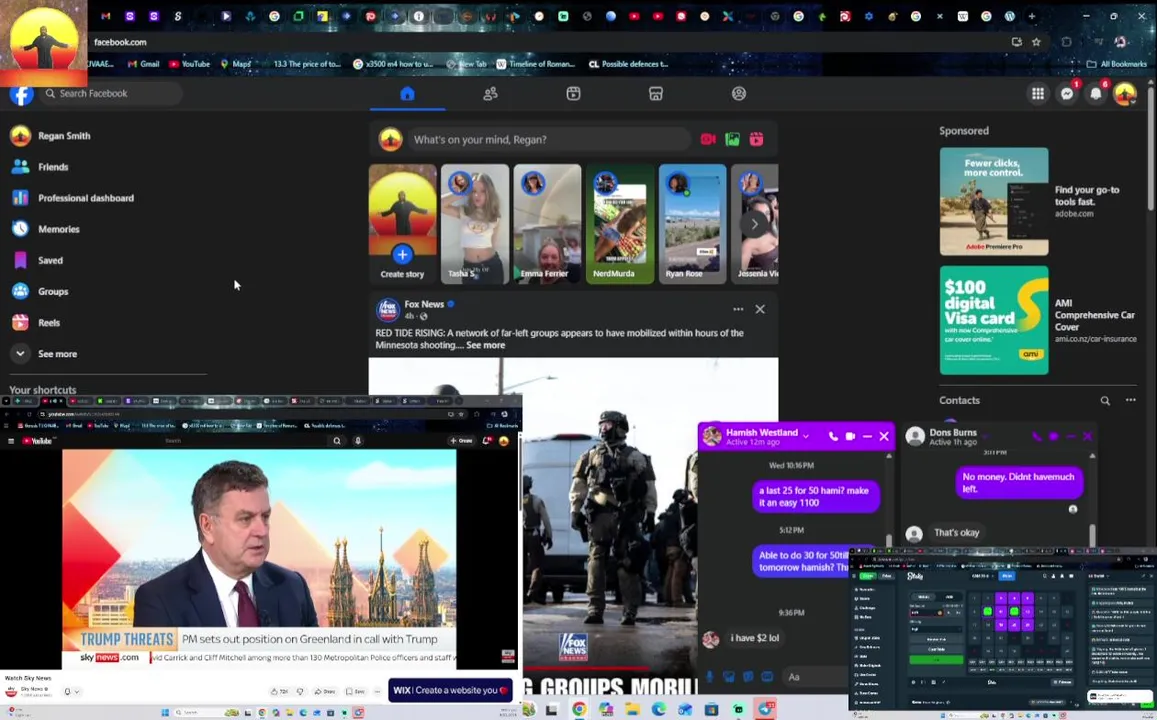The image size is (1157, 720).
Task: Open Contacts options menu
Action: (1130, 401)
